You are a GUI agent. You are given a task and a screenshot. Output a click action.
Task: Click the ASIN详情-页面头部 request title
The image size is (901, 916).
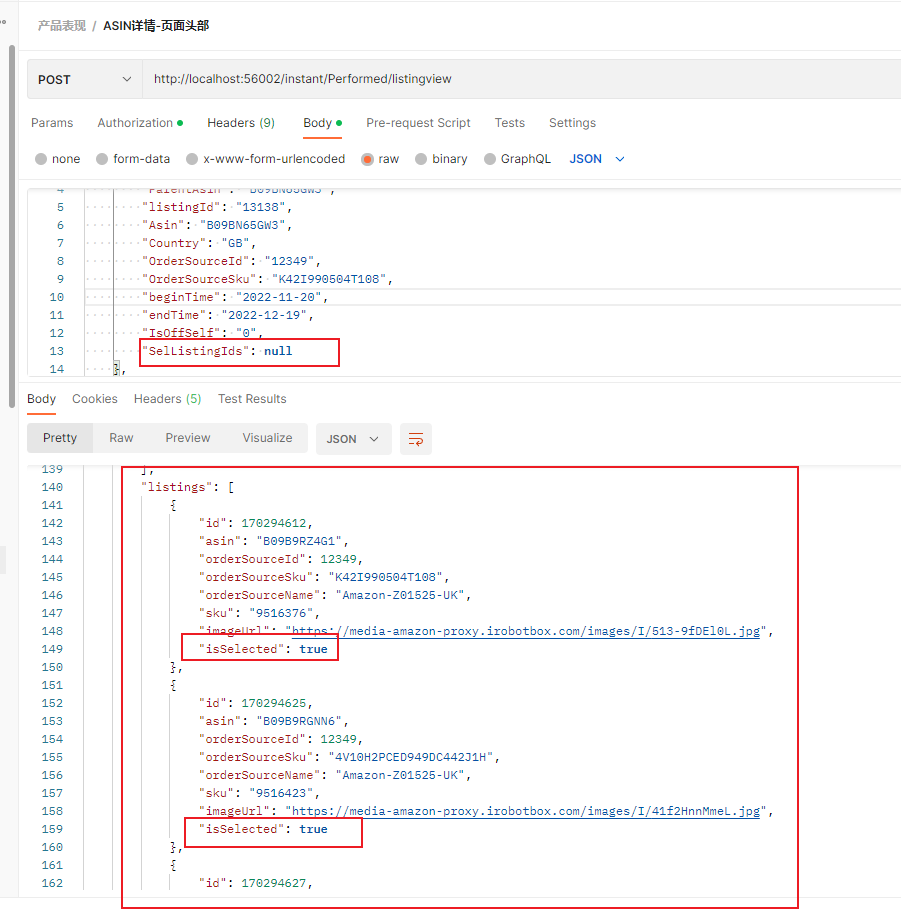click(156, 26)
